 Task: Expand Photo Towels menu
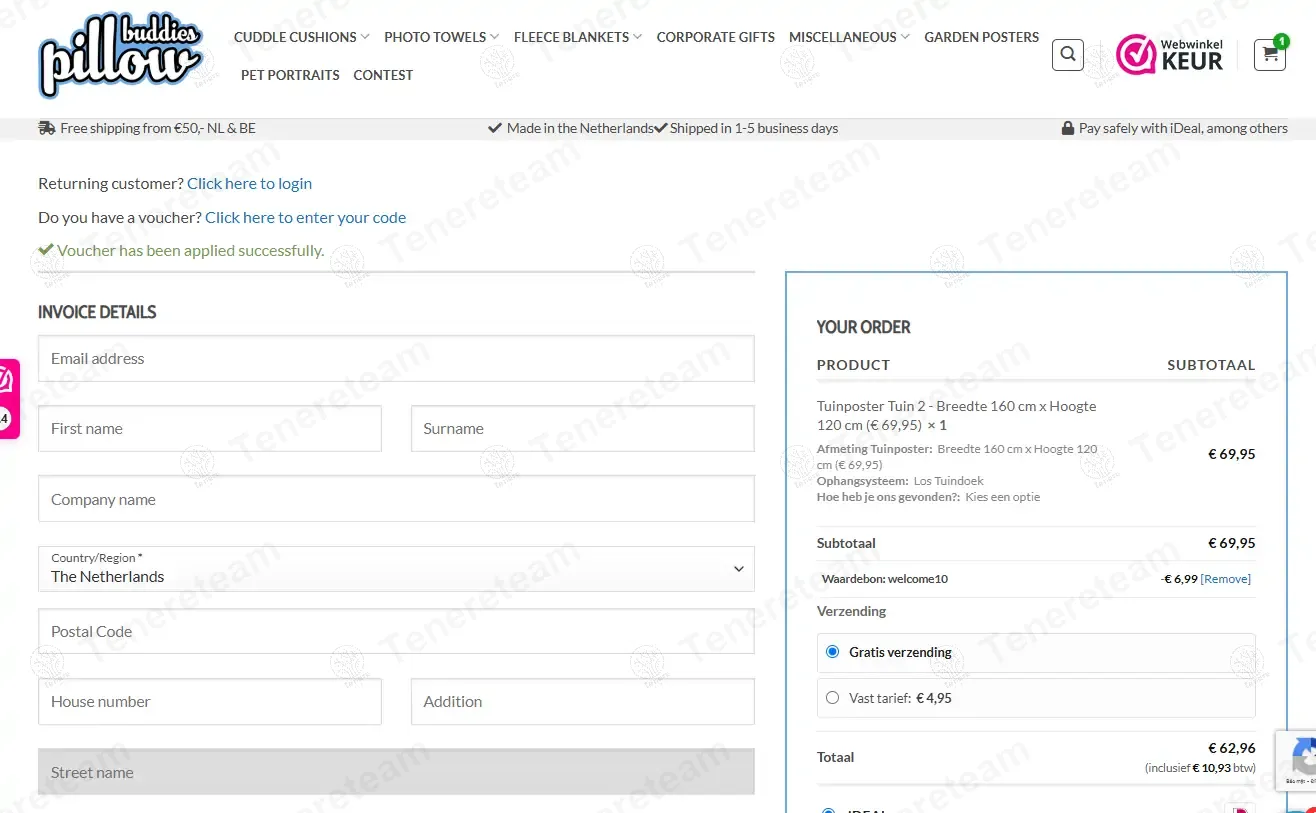point(442,37)
